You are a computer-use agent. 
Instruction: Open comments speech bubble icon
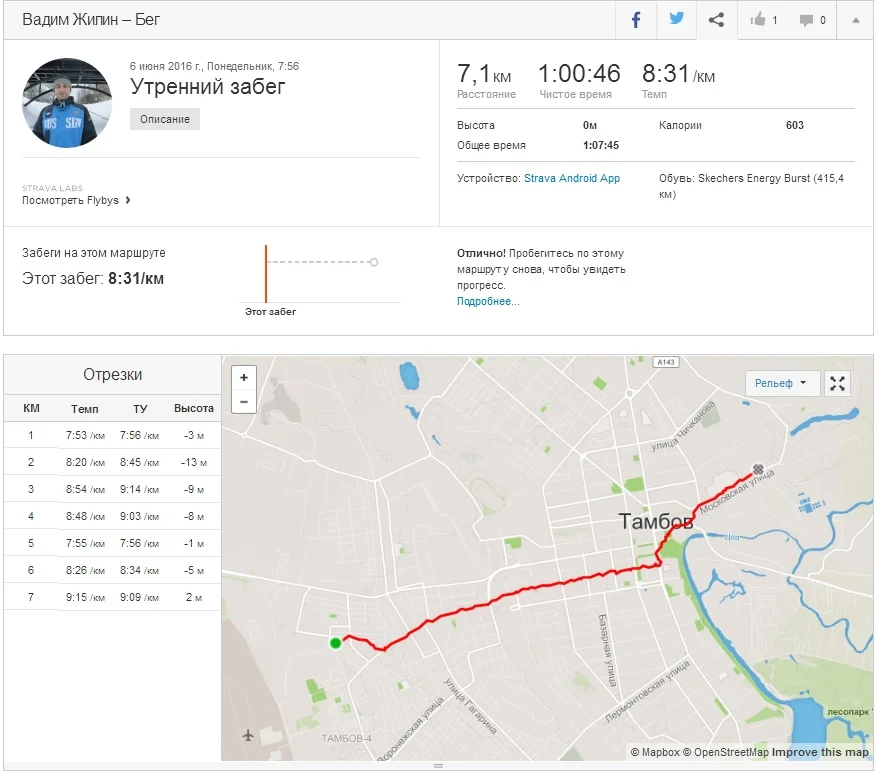(x=812, y=20)
